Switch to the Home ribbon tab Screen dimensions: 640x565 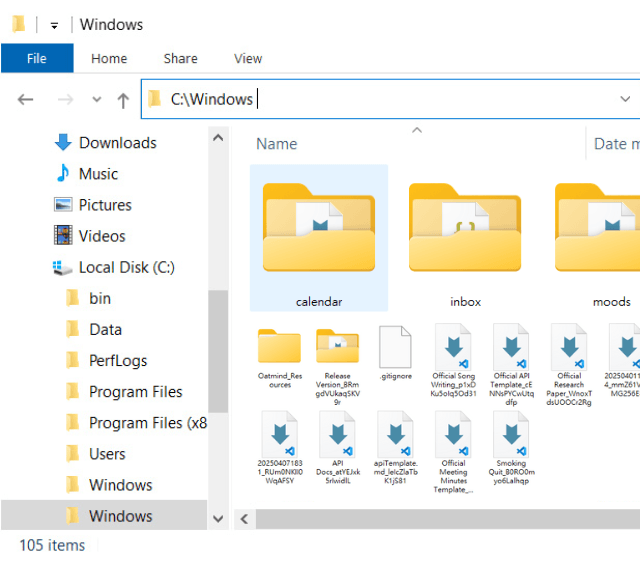pyautogui.click(x=109, y=58)
